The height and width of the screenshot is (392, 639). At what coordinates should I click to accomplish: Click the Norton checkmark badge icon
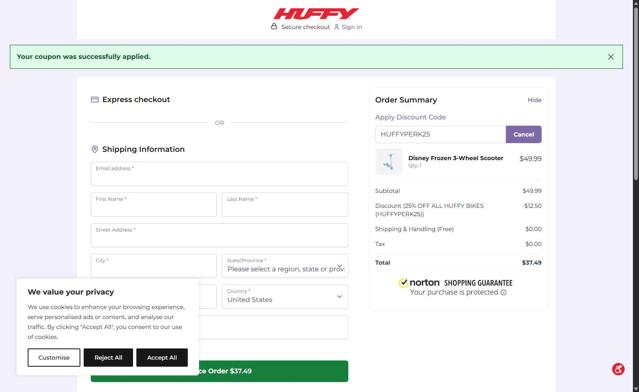click(403, 282)
